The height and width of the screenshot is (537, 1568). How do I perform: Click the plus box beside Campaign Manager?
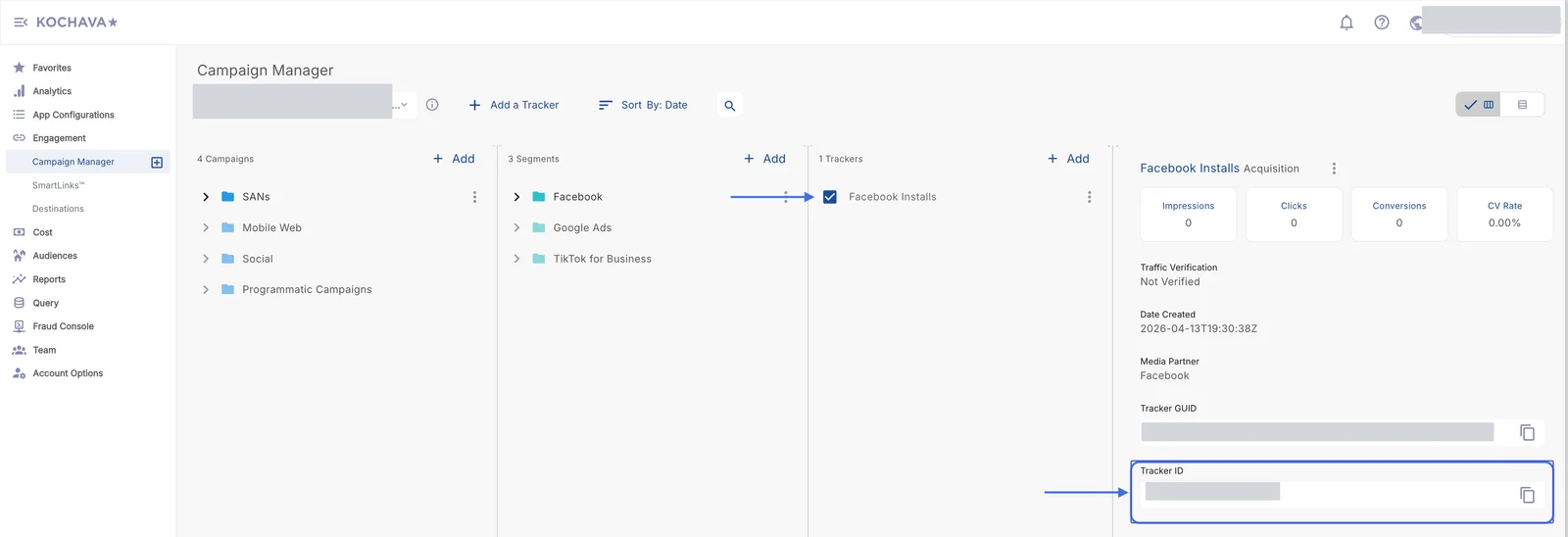[x=157, y=162]
